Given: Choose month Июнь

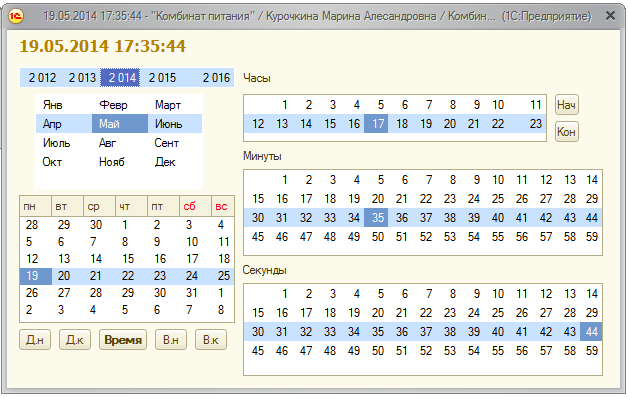Looking at the screenshot, I should tap(169, 124).
